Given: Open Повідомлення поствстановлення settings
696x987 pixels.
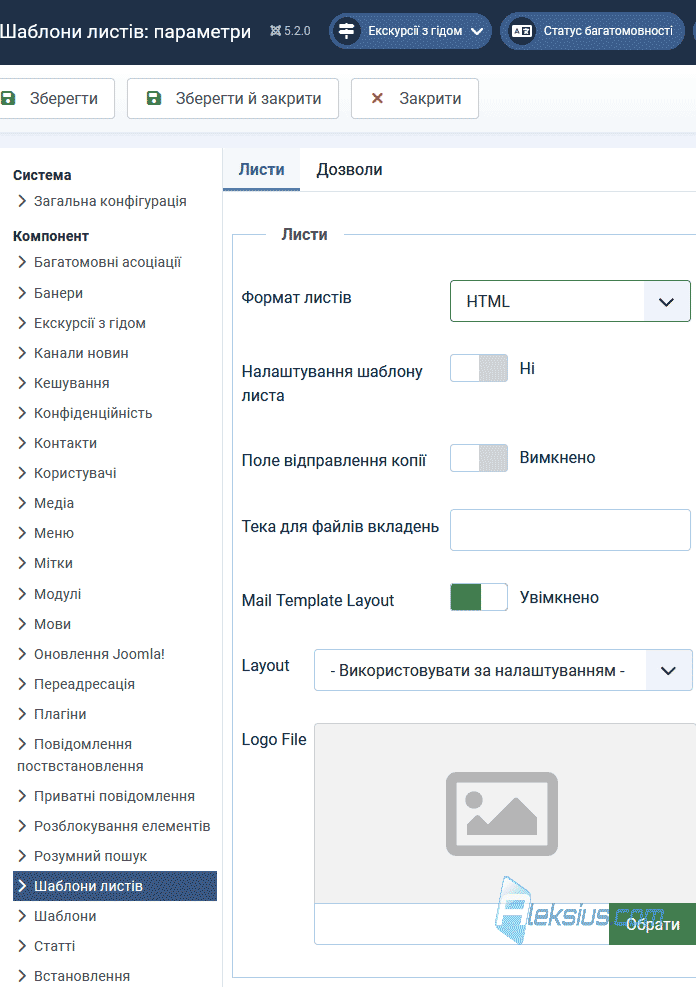Looking at the screenshot, I should pos(81,755).
